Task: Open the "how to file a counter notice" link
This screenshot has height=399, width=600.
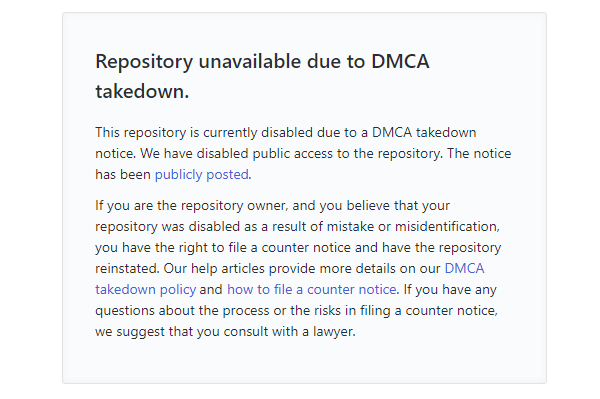Action: [x=311, y=290]
